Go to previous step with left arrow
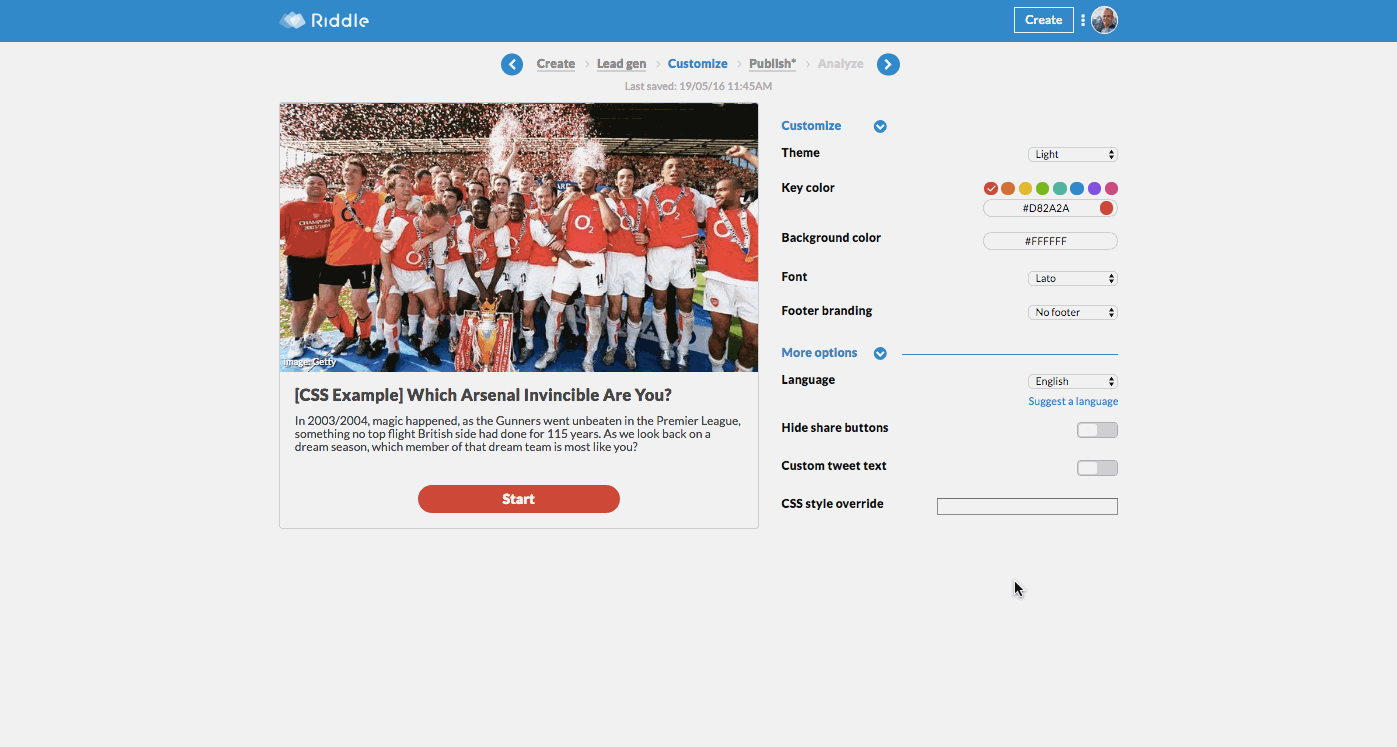This screenshot has width=1397, height=747. tap(512, 65)
